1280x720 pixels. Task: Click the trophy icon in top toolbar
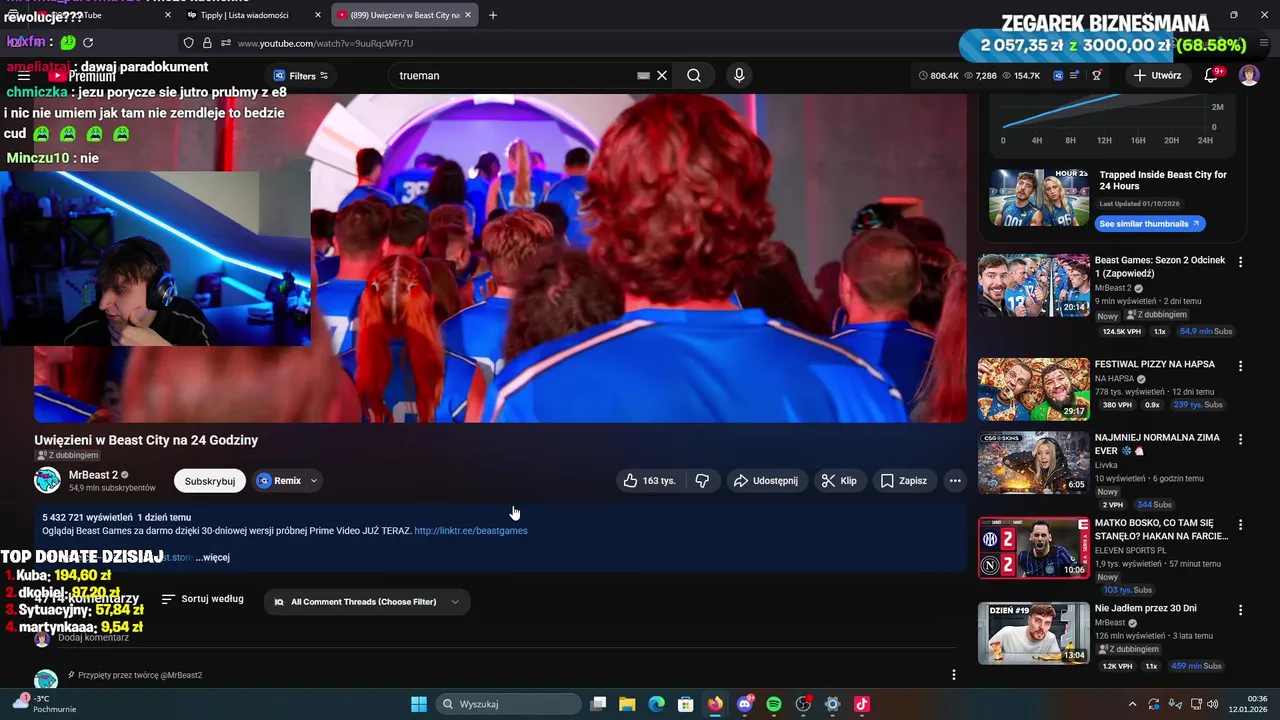[1097, 76]
